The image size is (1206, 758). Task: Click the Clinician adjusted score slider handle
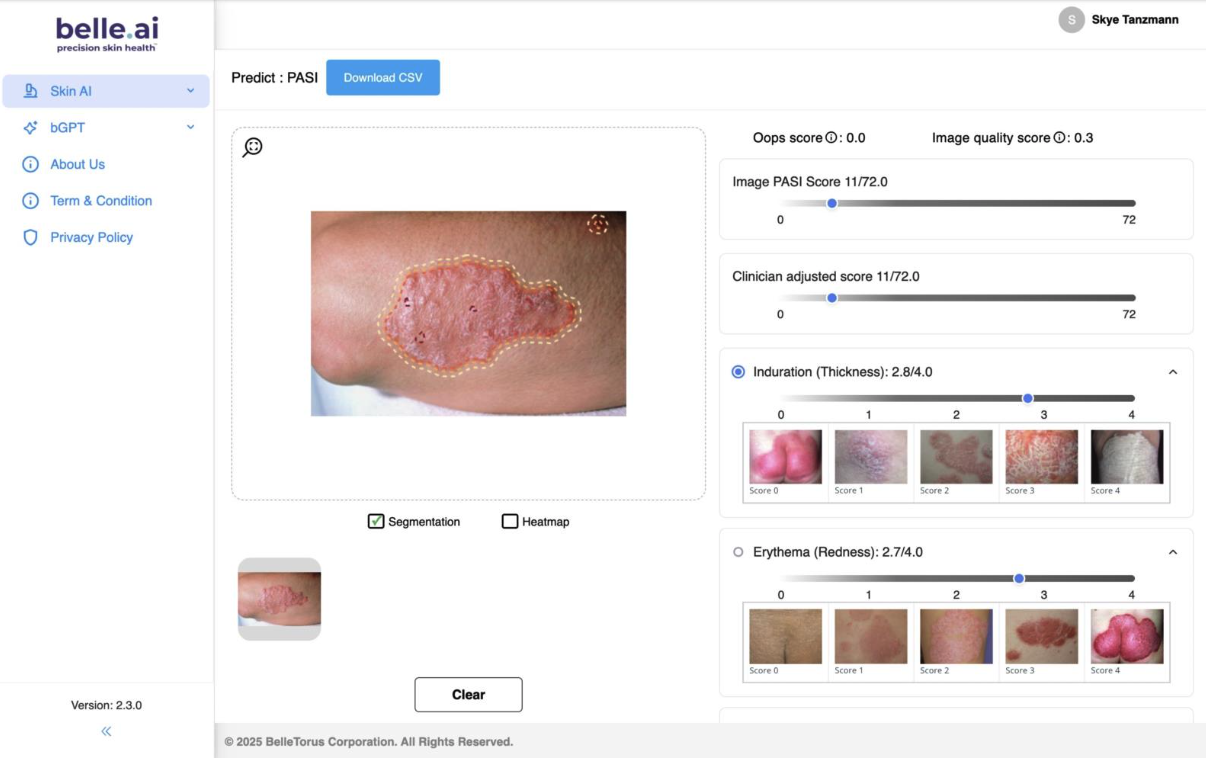tap(832, 298)
